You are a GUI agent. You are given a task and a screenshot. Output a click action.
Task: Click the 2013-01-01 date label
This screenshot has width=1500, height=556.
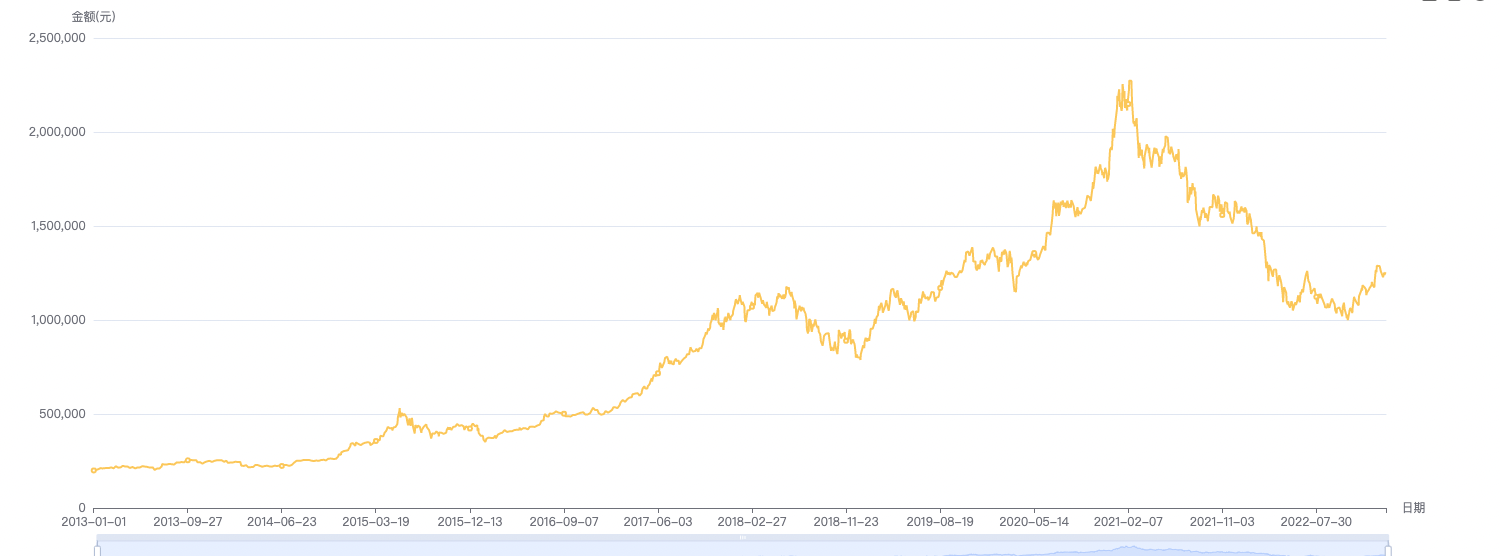click(x=94, y=522)
